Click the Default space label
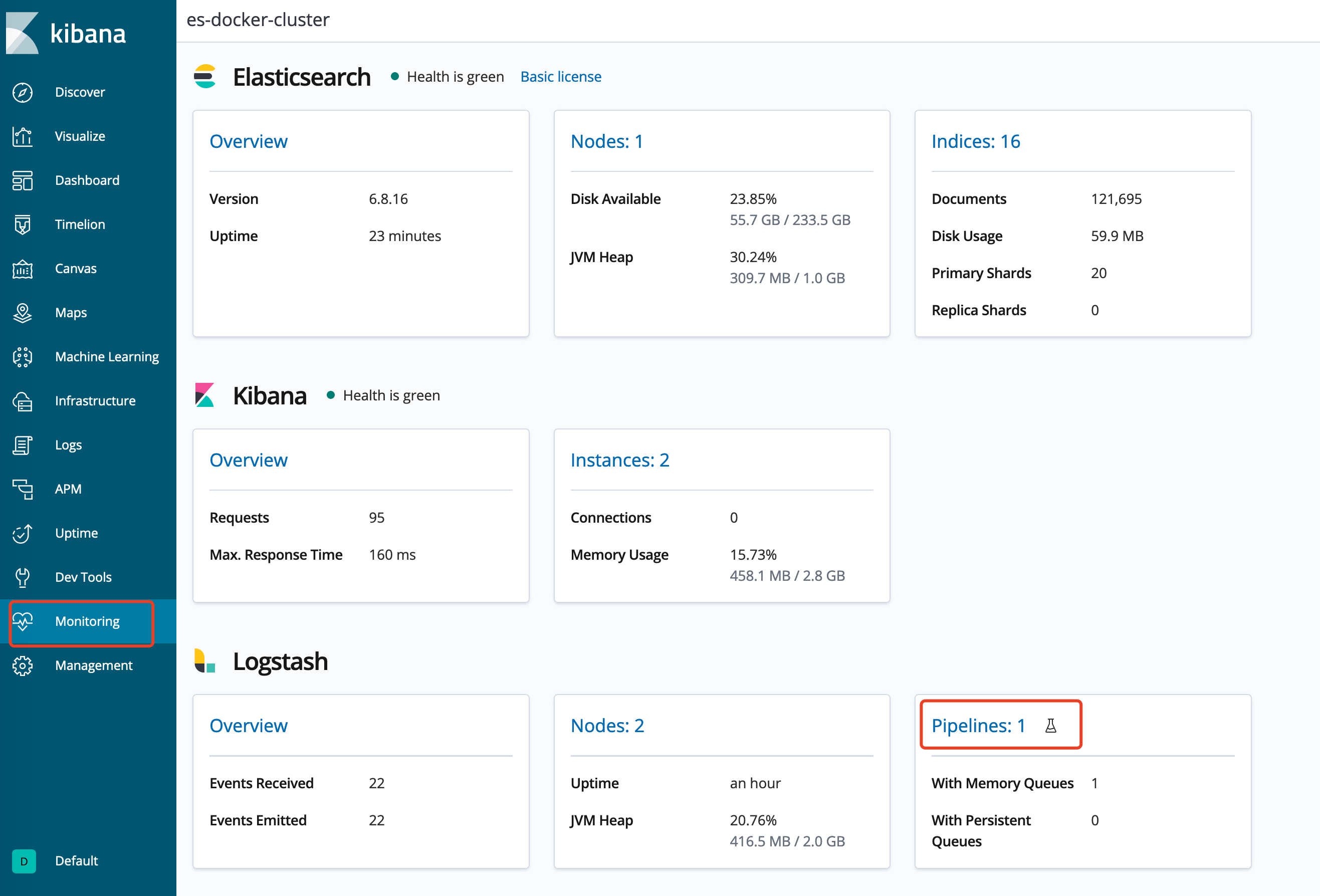The height and width of the screenshot is (896, 1320). pos(76,861)
